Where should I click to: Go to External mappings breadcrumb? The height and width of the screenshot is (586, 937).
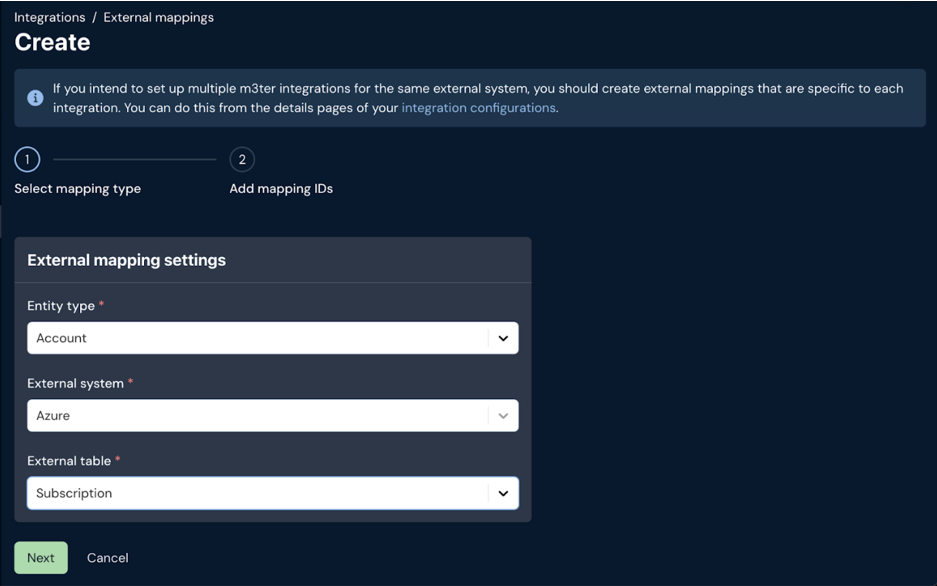pos(158,17)
